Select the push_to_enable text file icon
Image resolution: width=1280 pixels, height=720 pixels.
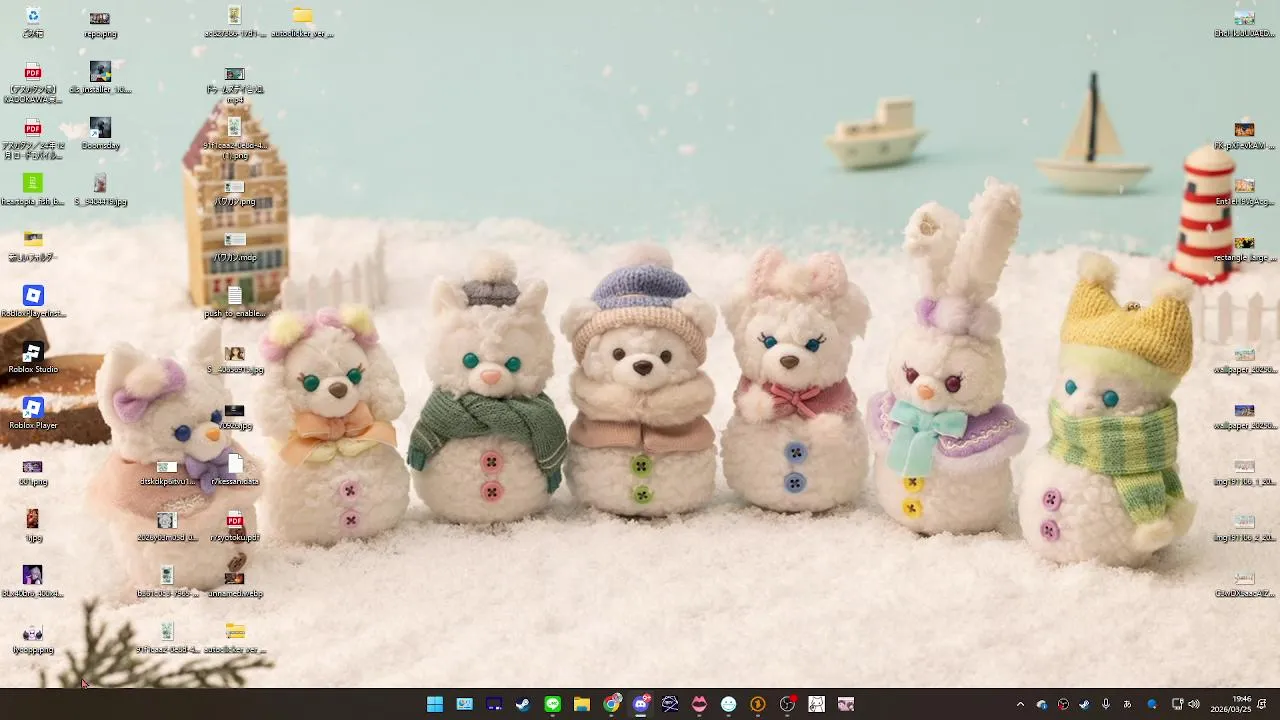235,302
